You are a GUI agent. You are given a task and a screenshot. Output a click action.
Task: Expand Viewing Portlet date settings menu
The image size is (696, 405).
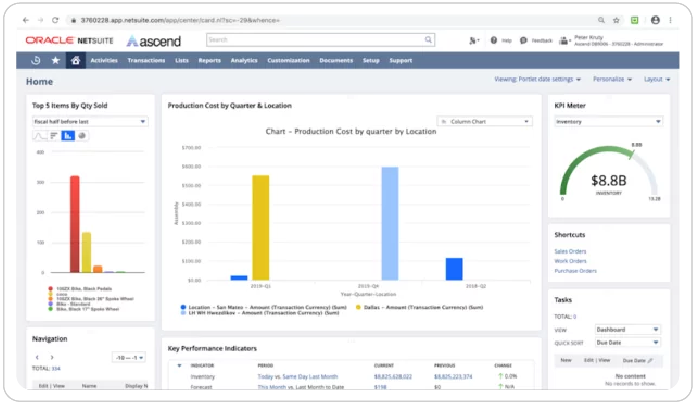point(538,79)
